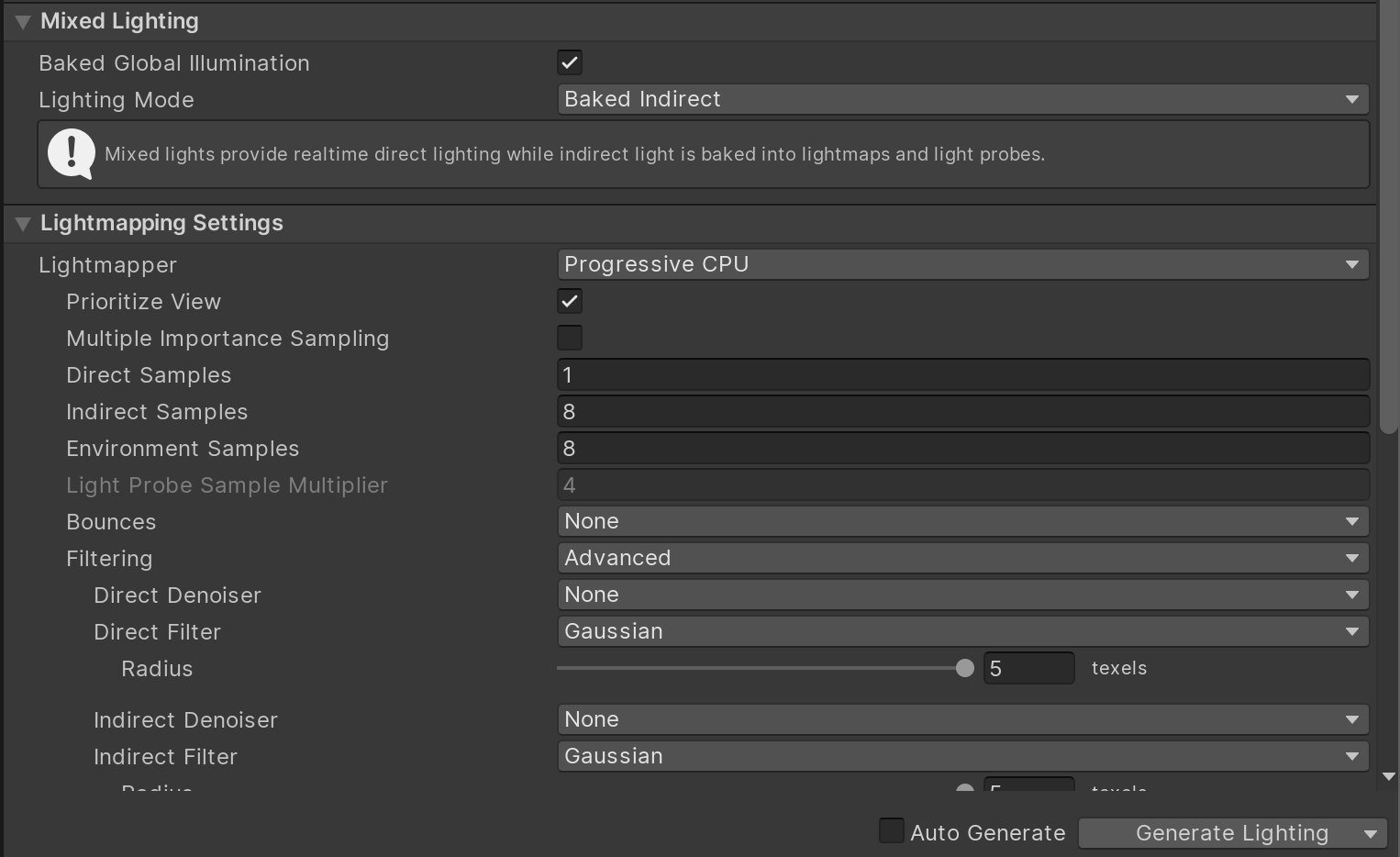Click the Bounces dropdown arrow
Viewport: 1400px width, 857px height.
1352,521
